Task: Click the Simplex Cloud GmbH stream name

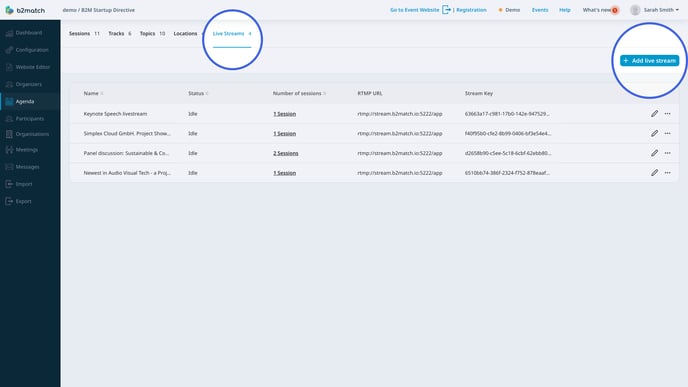Action: tap(127, 133)
